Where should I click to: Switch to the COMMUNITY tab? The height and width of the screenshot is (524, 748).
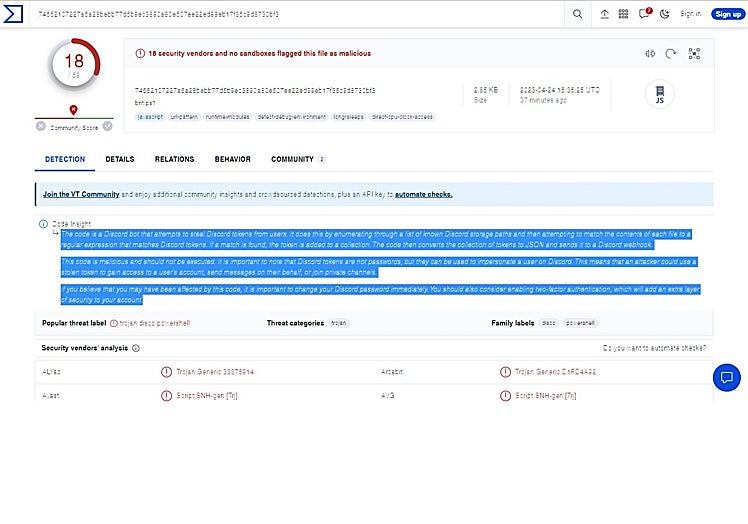pos(298,159)
